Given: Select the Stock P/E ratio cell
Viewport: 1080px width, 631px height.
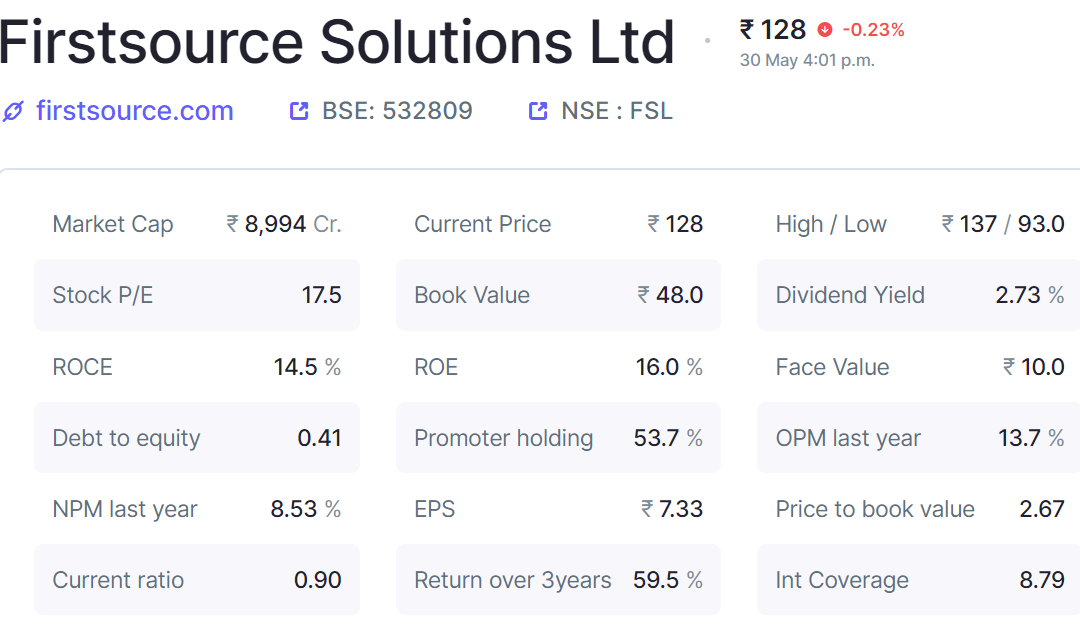Looking at the screenshot, I should tap(197, 295).
